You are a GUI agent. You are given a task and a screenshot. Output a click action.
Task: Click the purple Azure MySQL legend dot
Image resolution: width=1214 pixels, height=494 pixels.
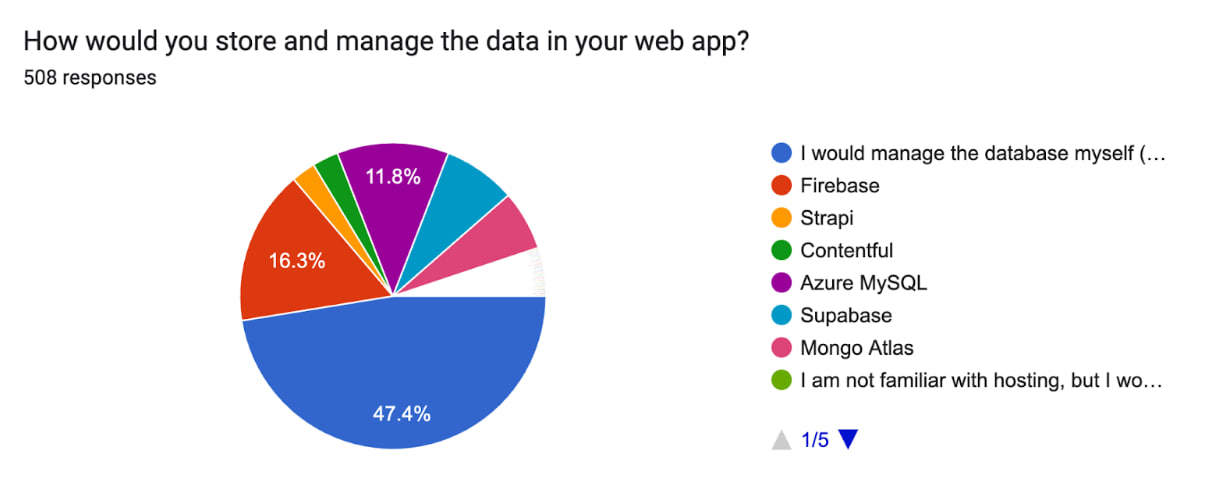pyautogui.click(x=782, y=283)
